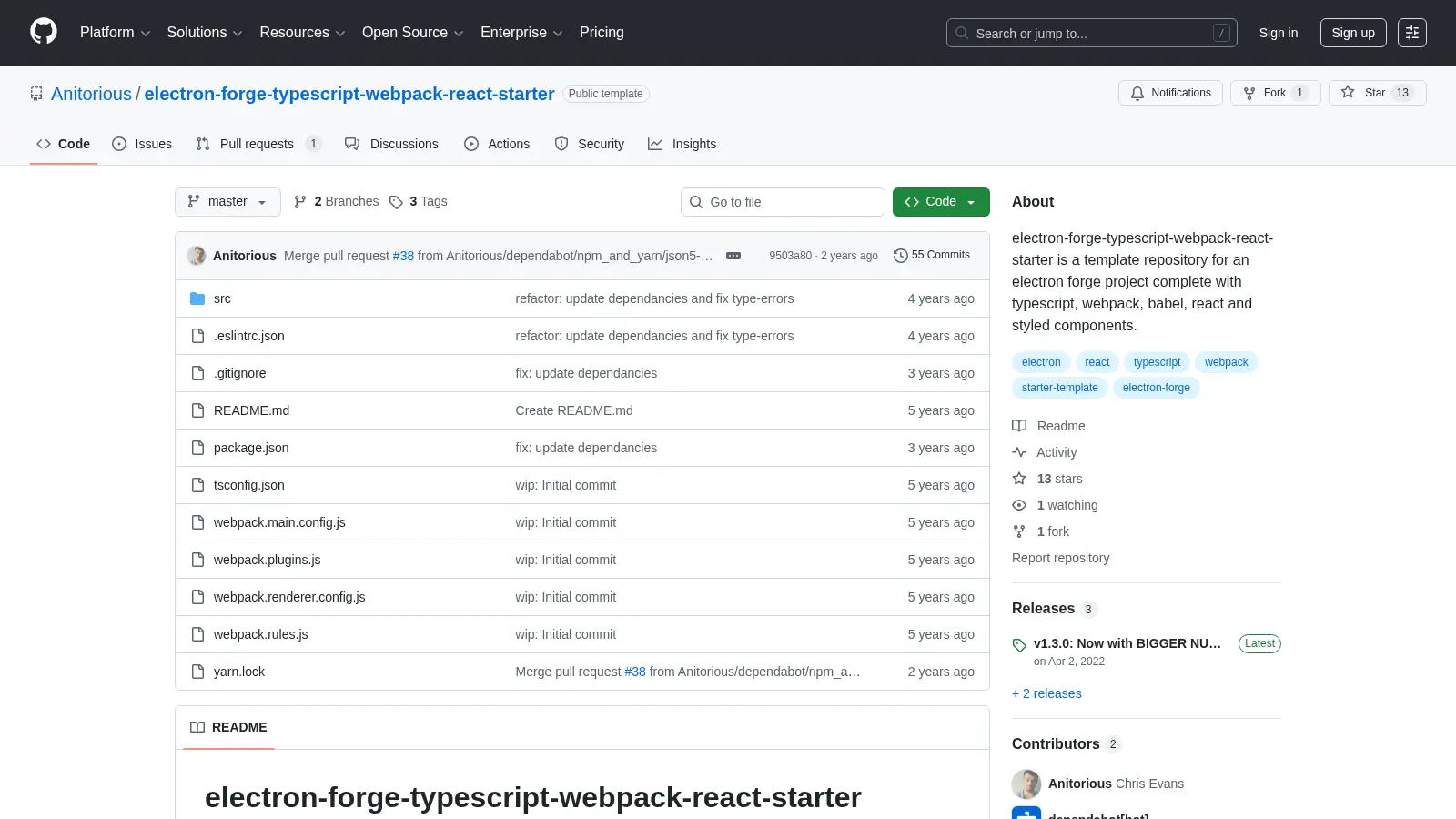Open the green Code dropdown button
Viewport: 1456px width, 819px height.
(941, 202)
